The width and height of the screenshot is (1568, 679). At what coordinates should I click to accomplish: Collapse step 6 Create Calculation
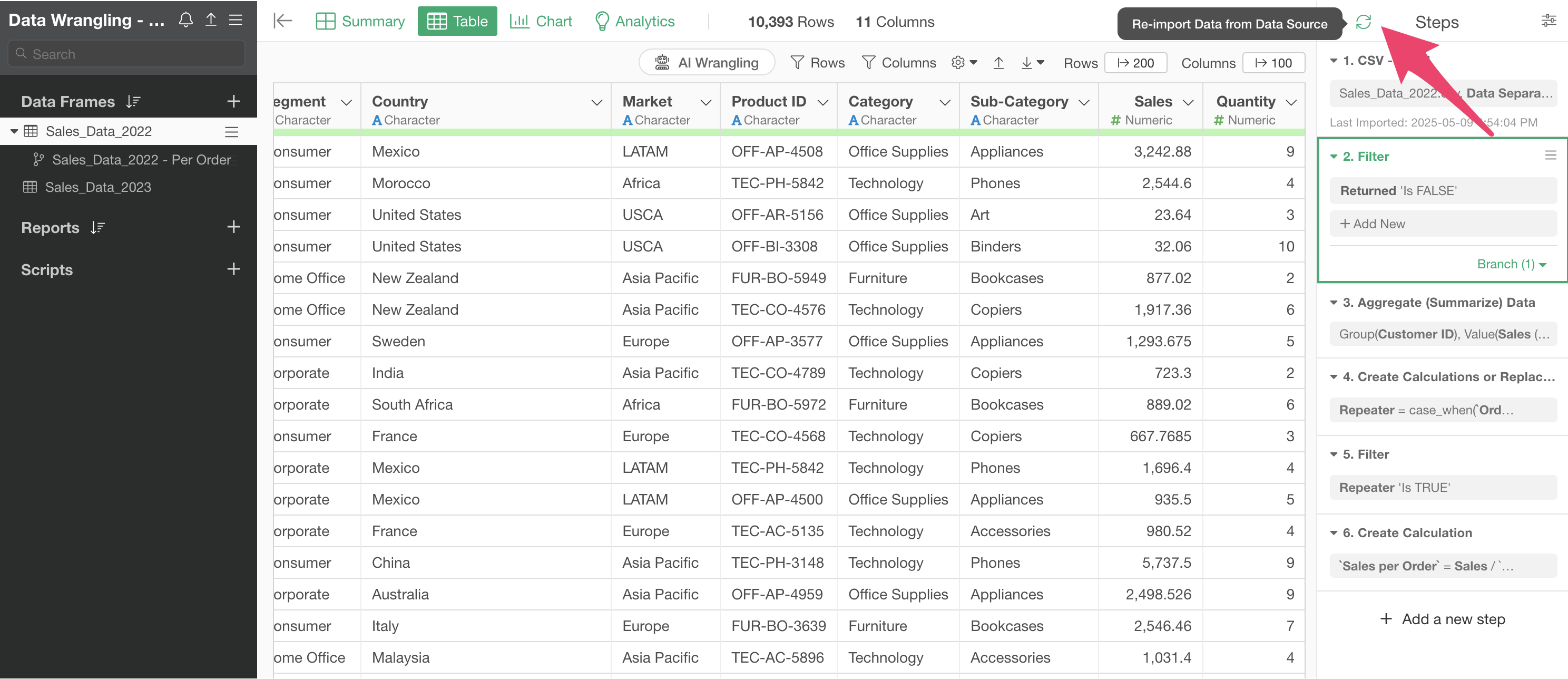[x=1334, y=533]
